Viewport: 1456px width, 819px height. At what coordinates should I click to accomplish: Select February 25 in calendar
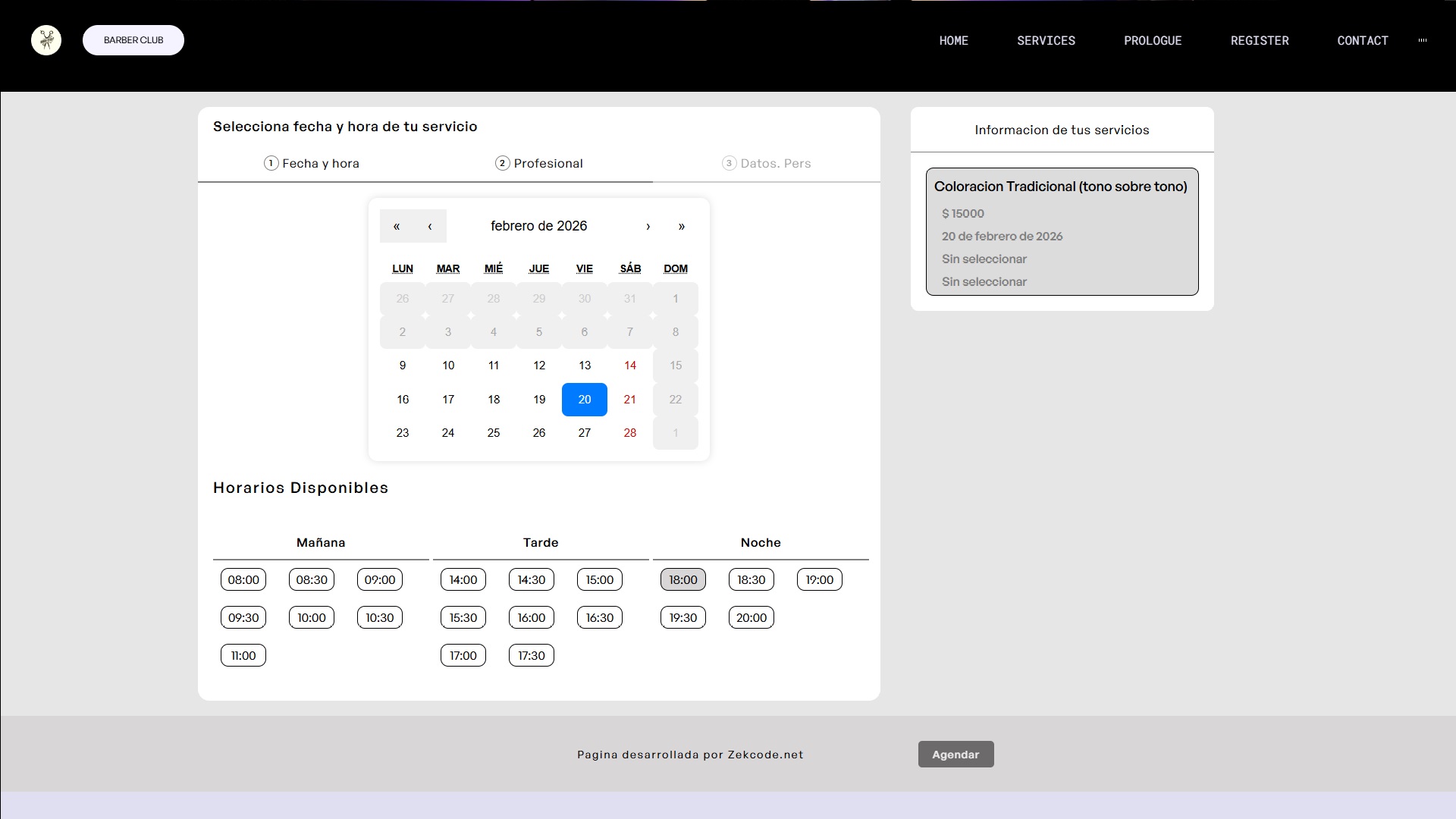(x=494, y=432)
